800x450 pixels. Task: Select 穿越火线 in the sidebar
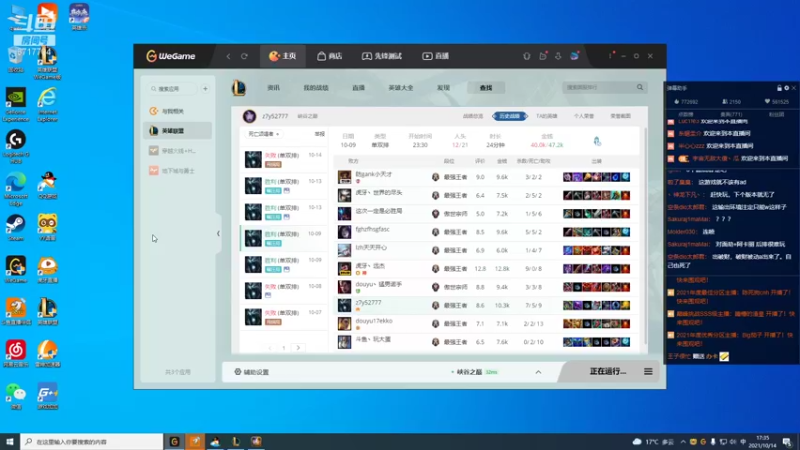(178, 151)
